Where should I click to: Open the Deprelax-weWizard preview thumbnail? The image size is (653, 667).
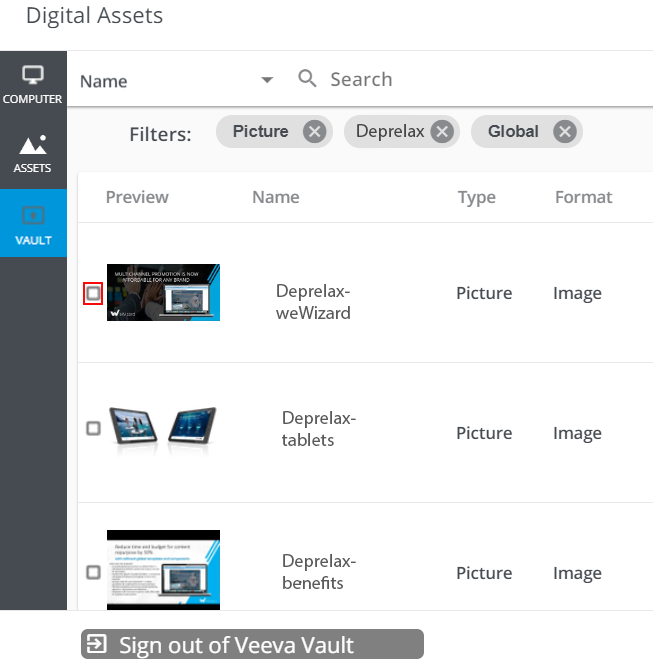click(163, 292)
